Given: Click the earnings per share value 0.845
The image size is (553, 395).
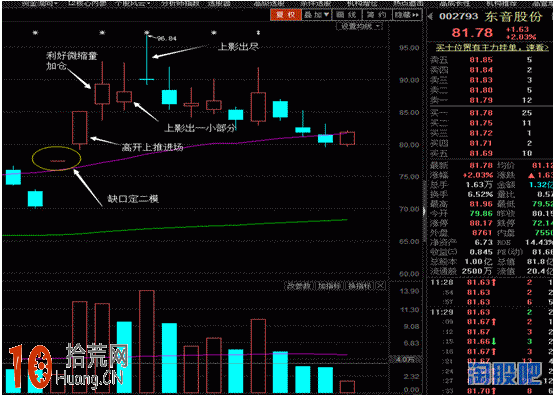Looking at the screenshot, I should [481, 252].
